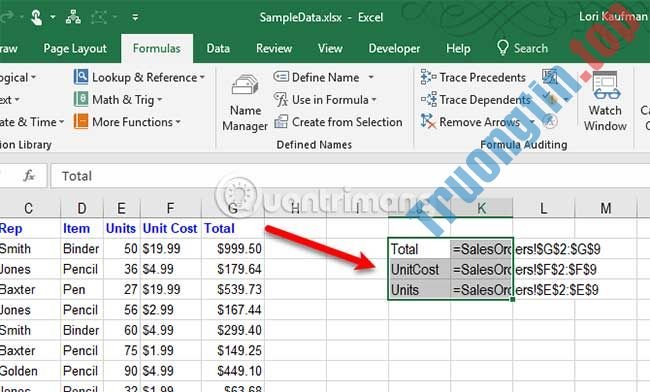Image resolution: width=650 pixels, height=392 pixels.
Task: Open Customize Quick Access Toolbar menu
Action: pos(135,17)
